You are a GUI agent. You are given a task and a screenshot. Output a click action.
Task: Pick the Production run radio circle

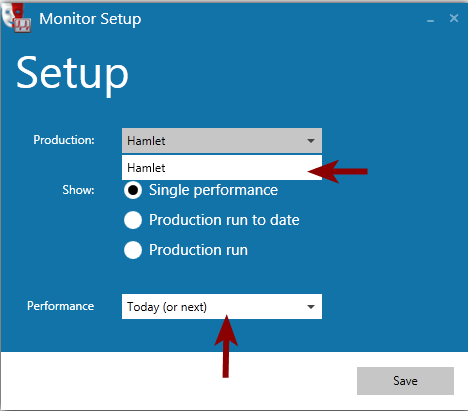[x=133, y=250]
